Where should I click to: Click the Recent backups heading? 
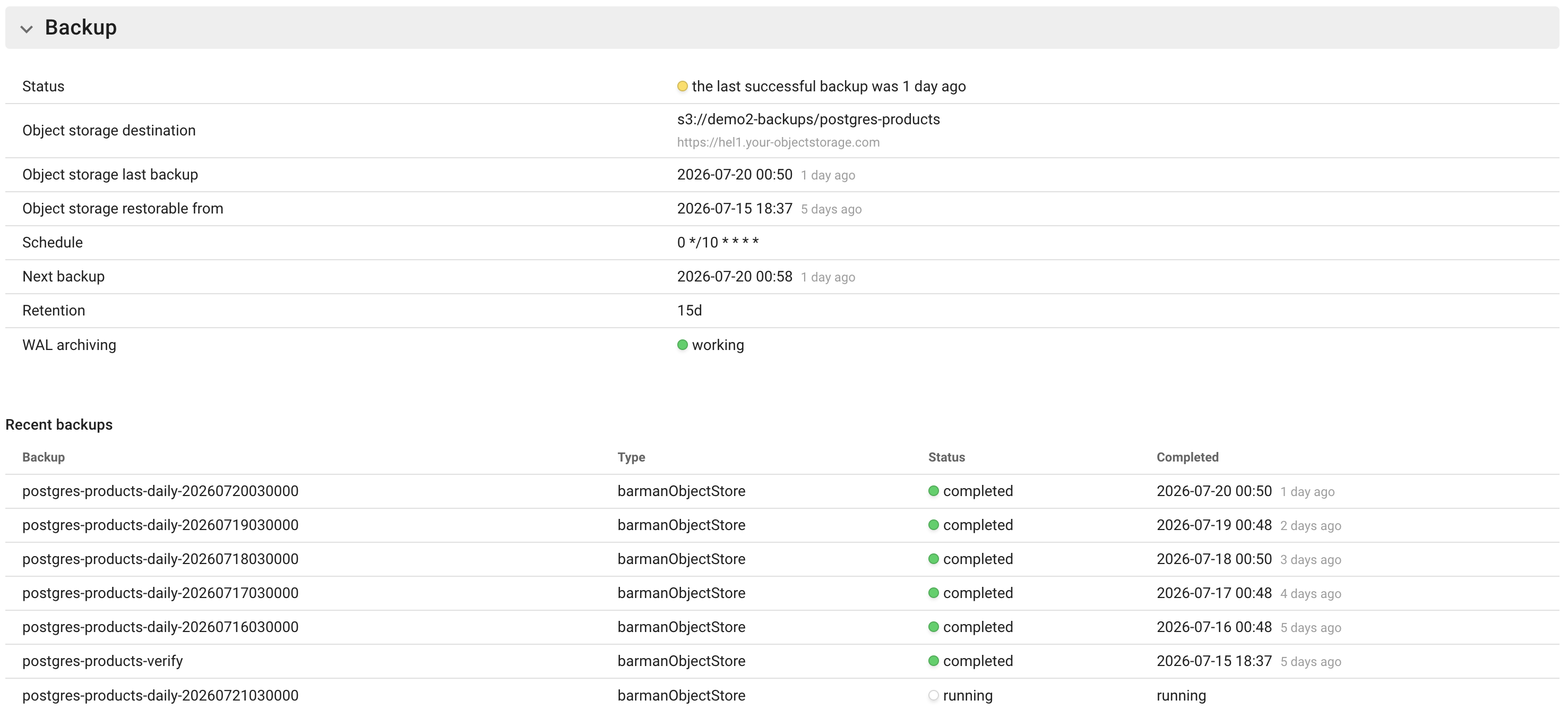[59, 424]
